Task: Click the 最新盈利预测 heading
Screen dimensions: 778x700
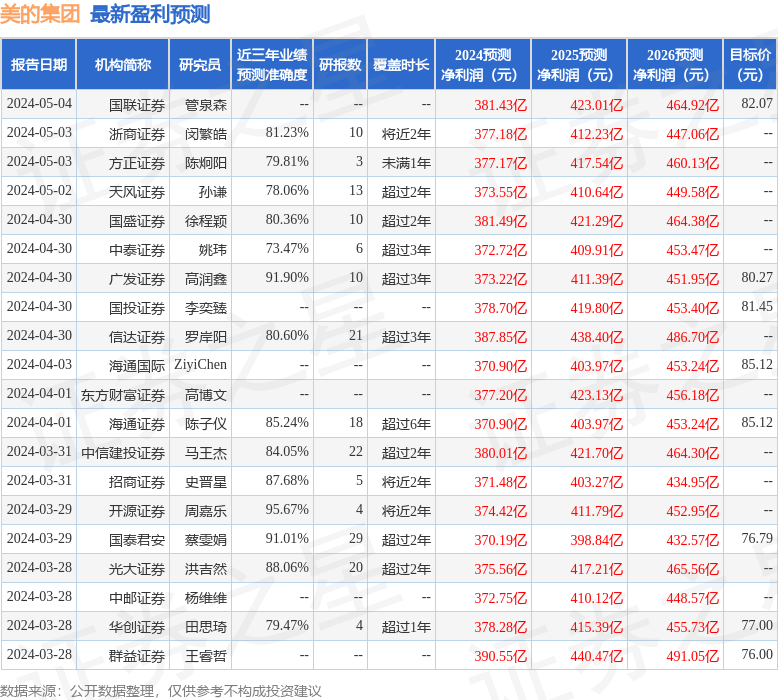Action: [x=150, y=14]
